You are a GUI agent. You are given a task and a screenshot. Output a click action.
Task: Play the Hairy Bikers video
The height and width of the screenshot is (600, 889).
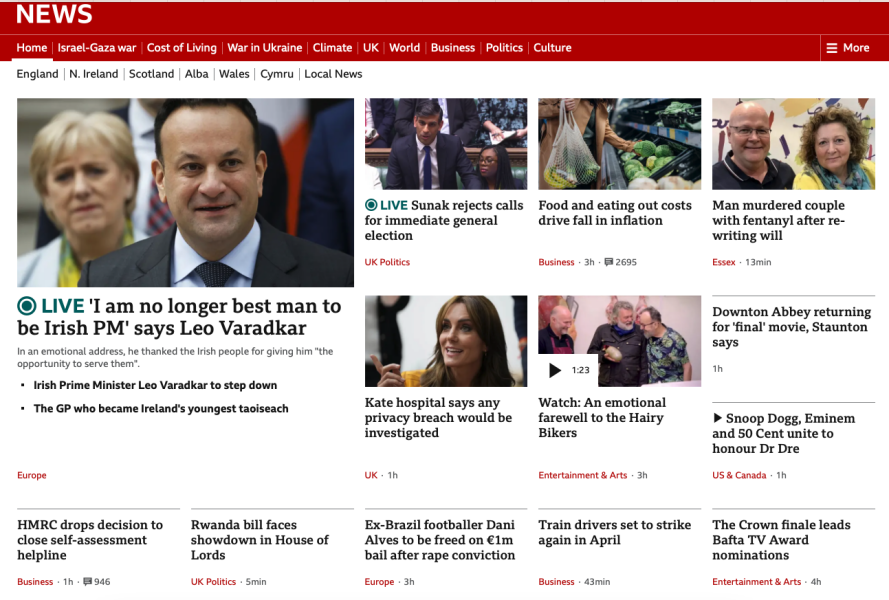click(x=555, y=370)
